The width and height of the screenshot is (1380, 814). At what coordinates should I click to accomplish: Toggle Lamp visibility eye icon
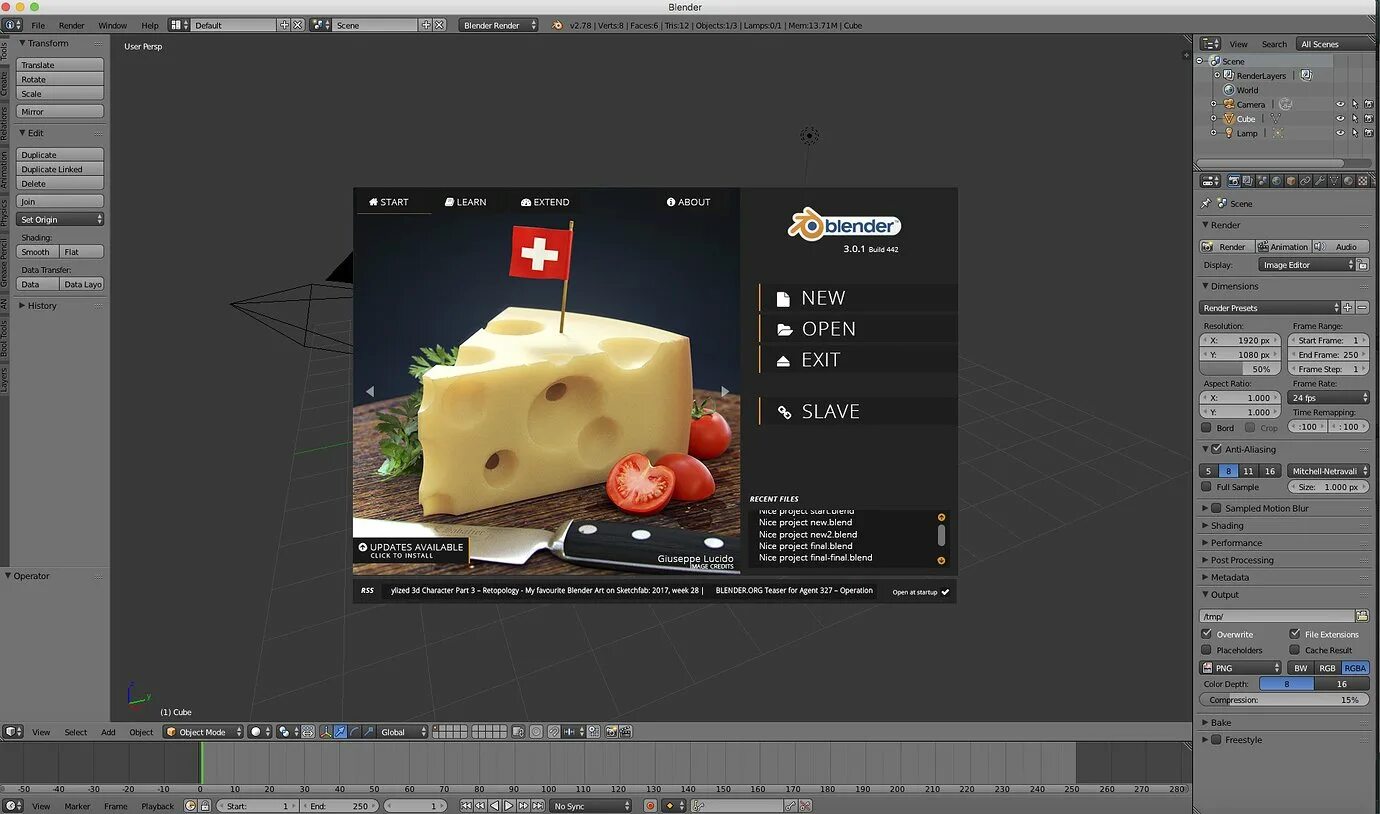coord(1341,133)
